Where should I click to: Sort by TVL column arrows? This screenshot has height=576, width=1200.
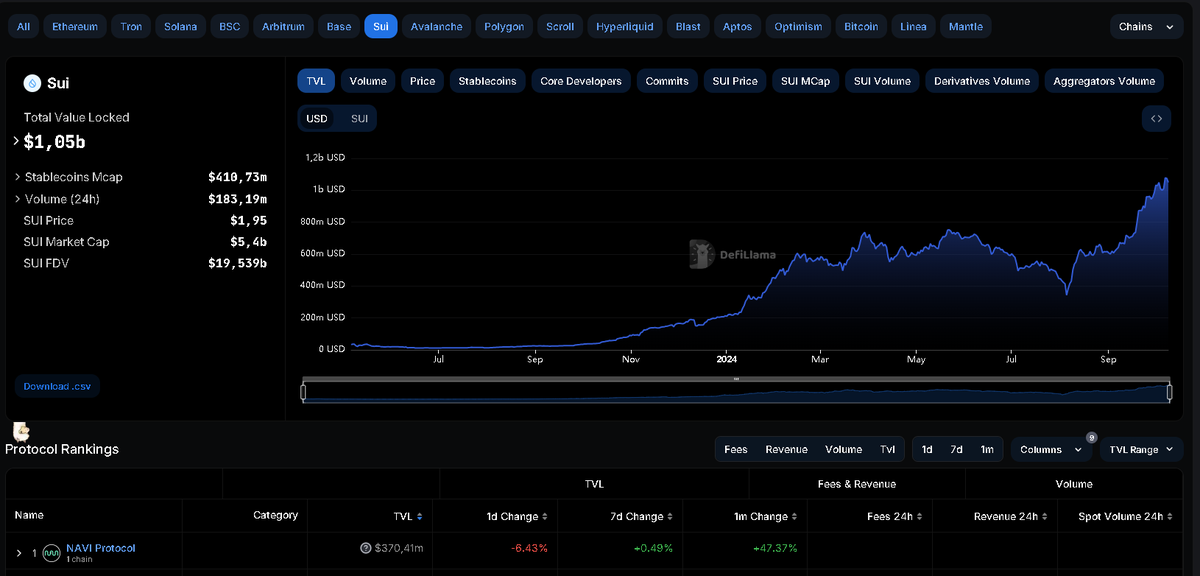click(419, 516)
